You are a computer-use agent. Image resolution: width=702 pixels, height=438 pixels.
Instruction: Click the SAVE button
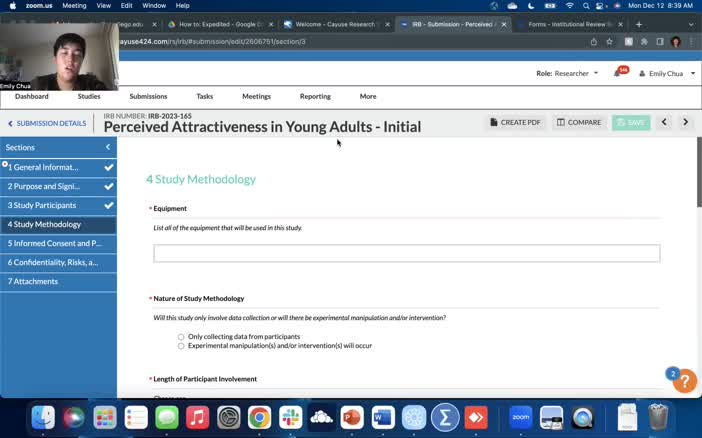coord(631,122)
